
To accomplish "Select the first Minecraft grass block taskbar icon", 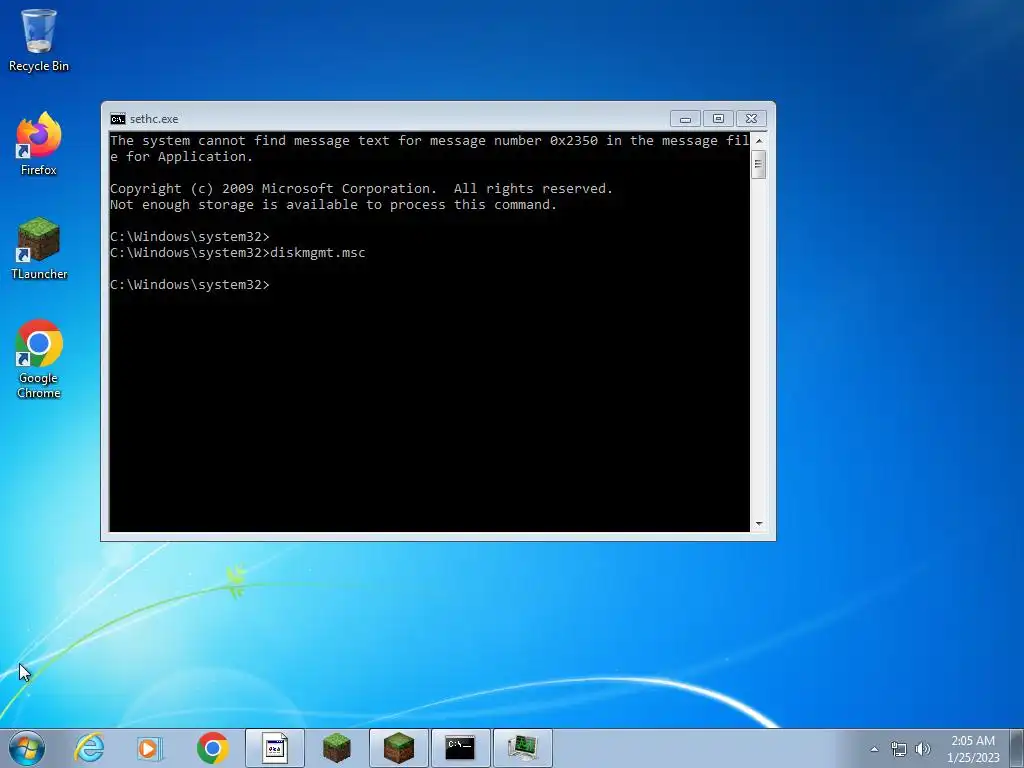I will tap(336, 748).
